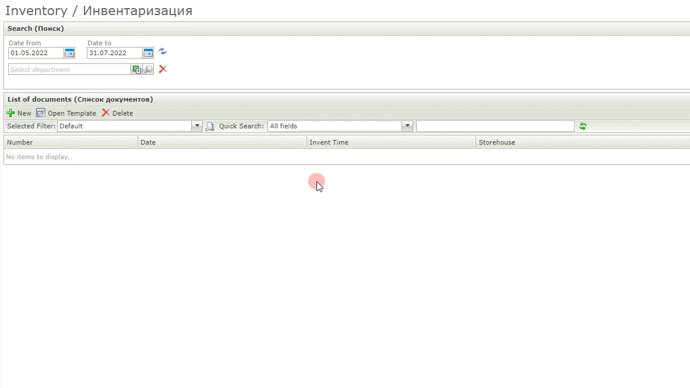Sort by the Date column header
The image size is (690, 388).
click(x=222, y=143)
